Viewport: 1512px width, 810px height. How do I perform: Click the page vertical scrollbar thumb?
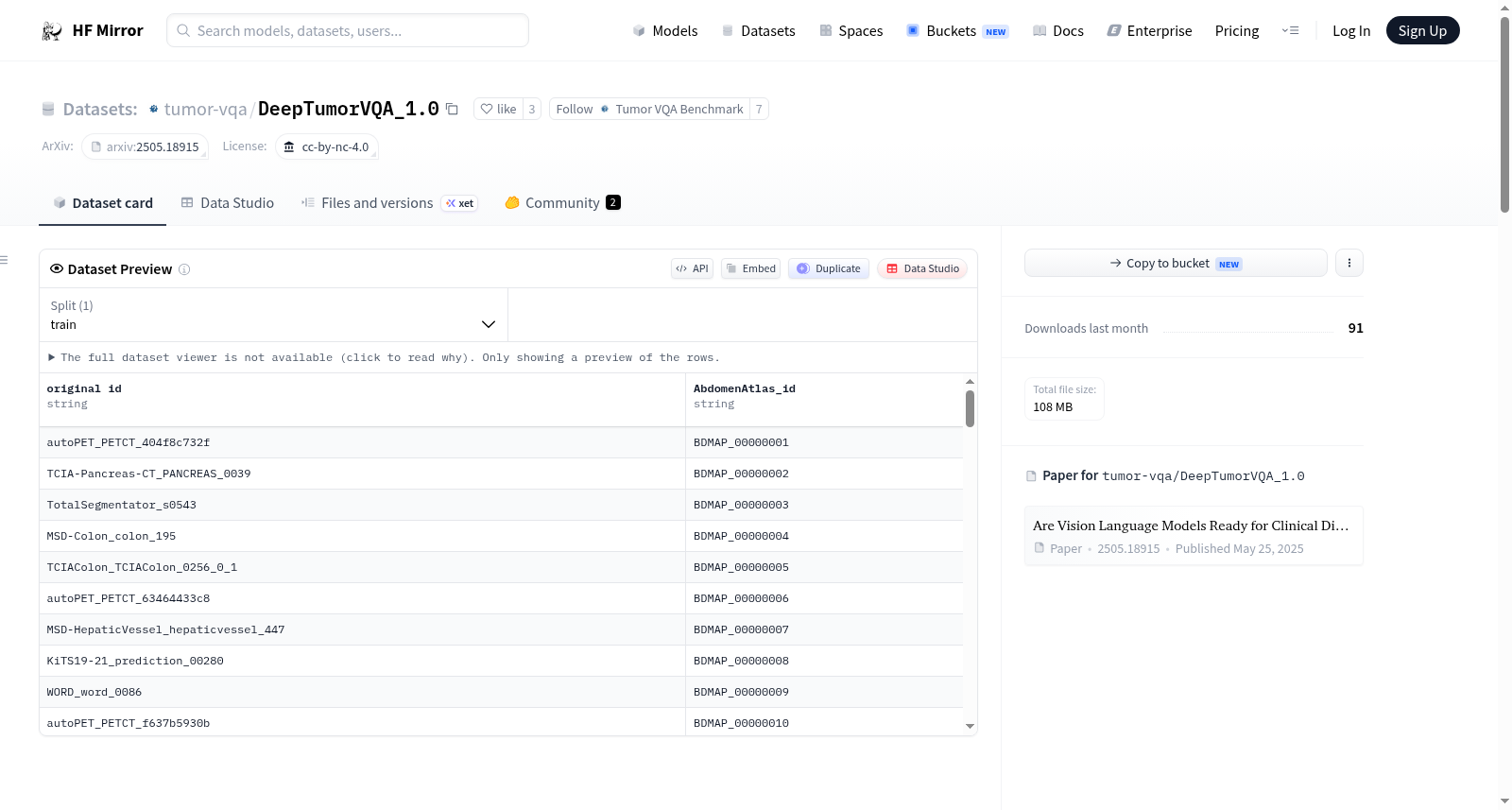(x=1504, y=113)
